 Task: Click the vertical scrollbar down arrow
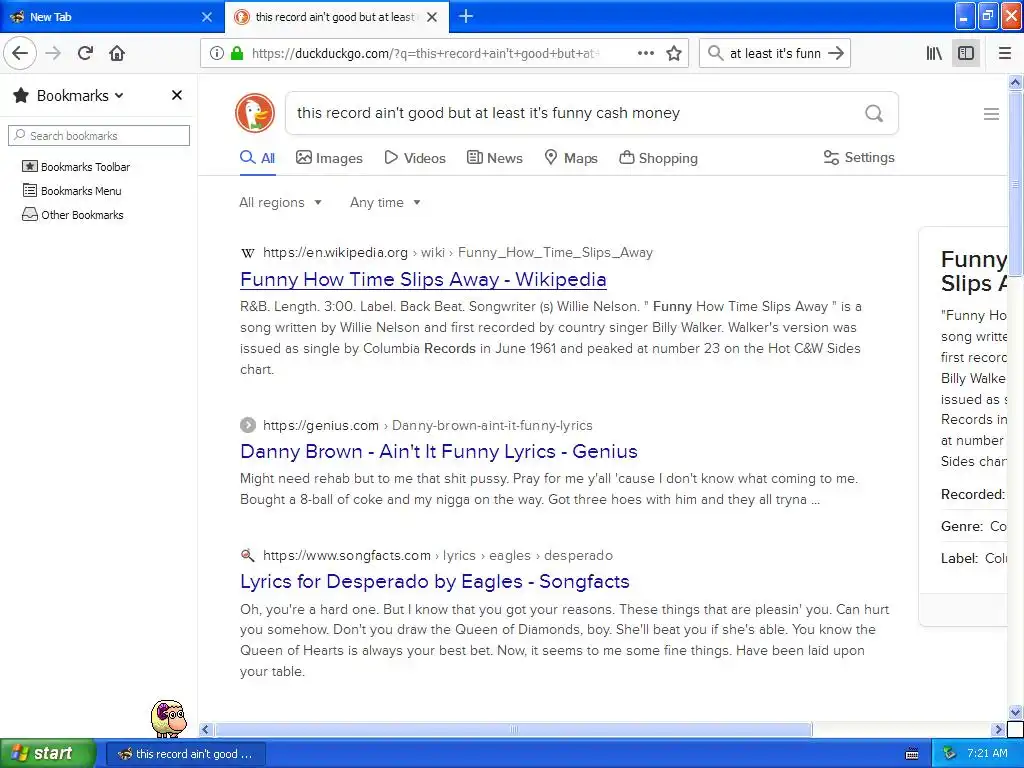click(x=1016, y=712)
